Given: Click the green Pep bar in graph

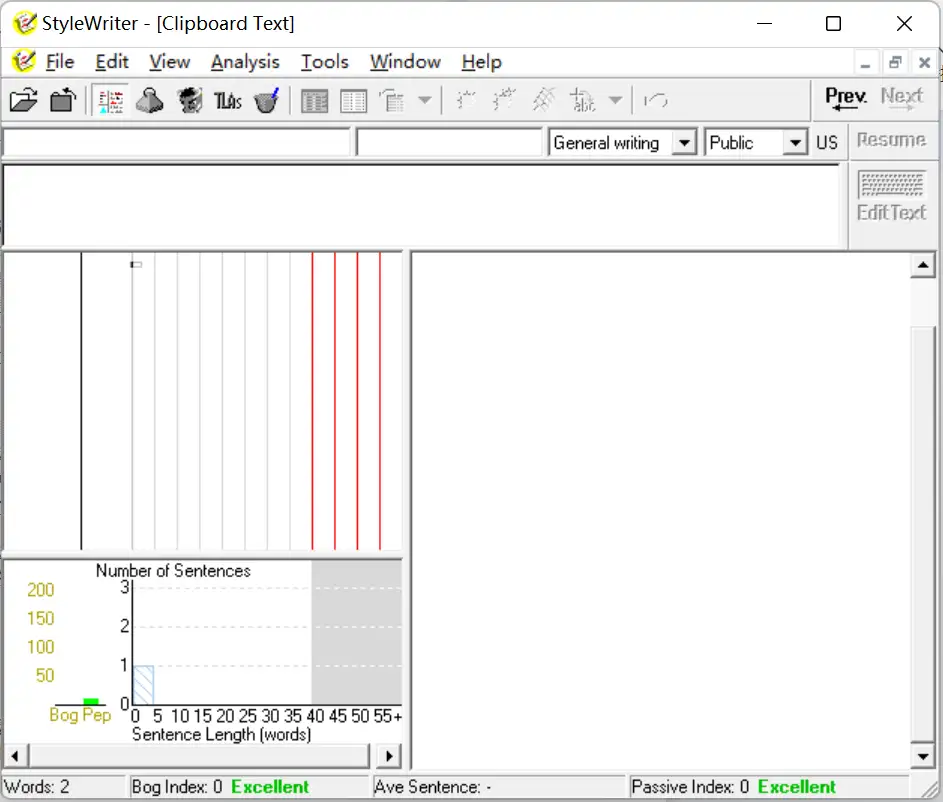Looking at the screenshot, I should 91,702.
